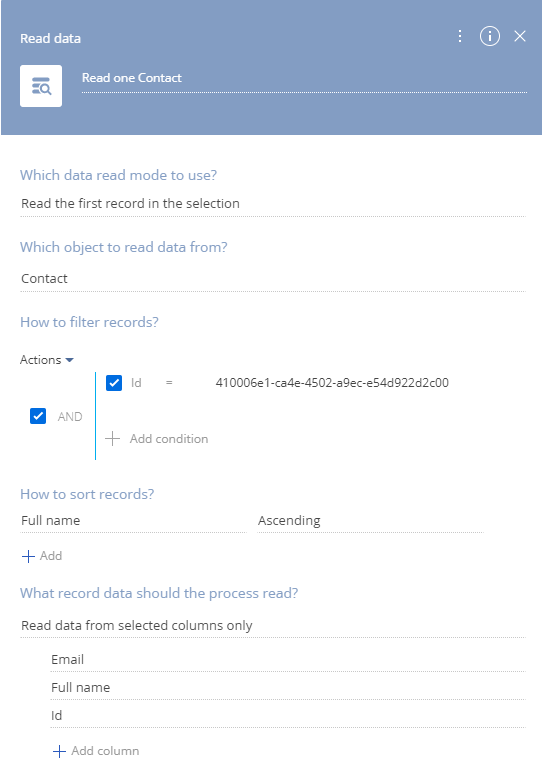This screenshot has height=773, width=542.
Task: Click the Id GUID filter value
Action: tap(332, 383)
